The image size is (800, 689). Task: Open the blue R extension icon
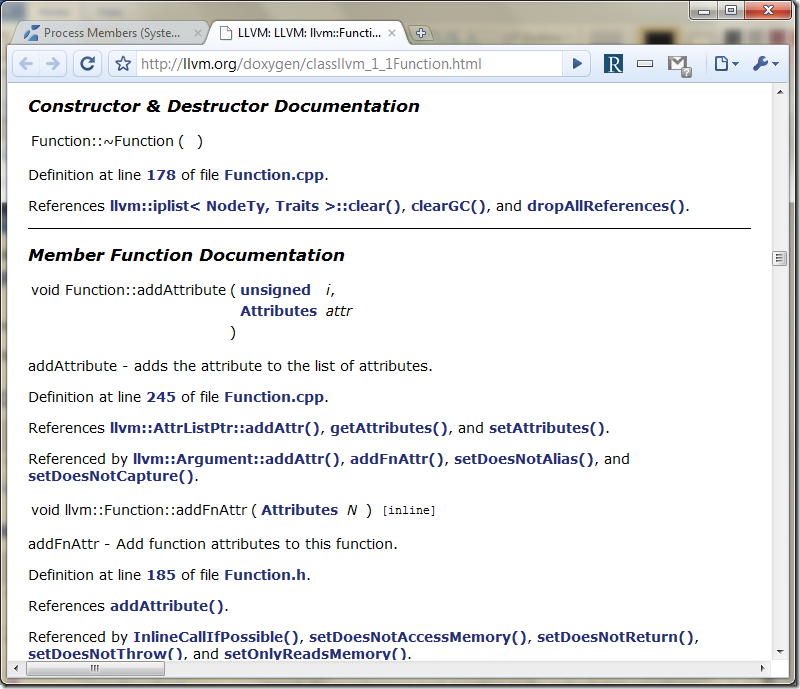coord(613,64)
